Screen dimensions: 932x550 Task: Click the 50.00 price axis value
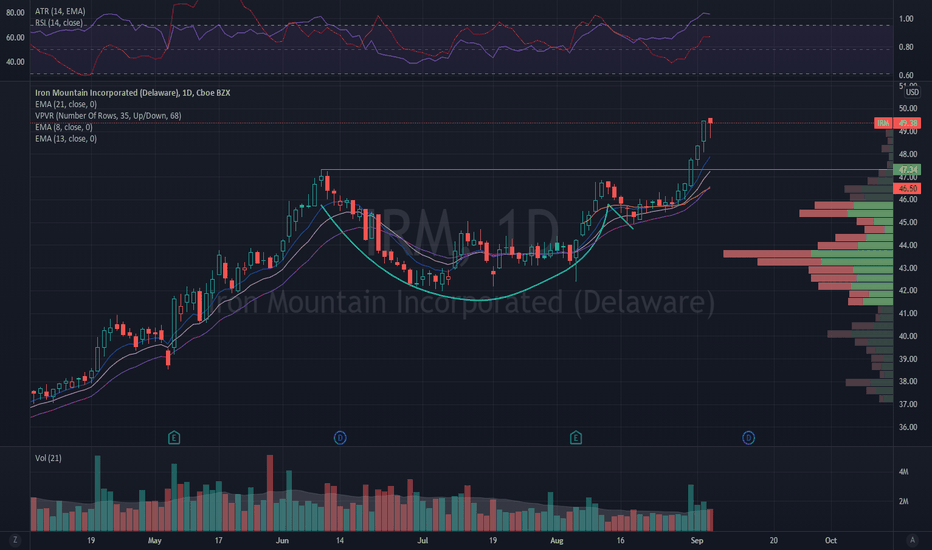pyautogui.click(x=908, y=108)
